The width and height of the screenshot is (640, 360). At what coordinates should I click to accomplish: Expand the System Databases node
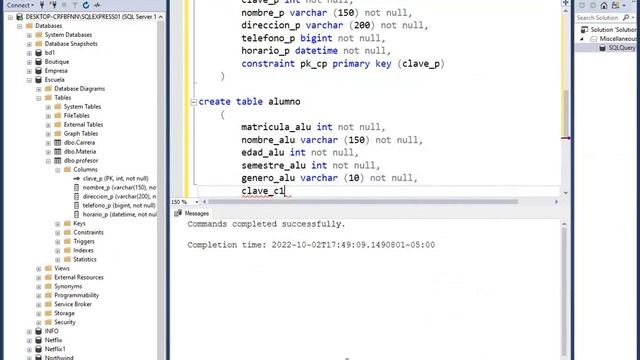tap(29, 35)
